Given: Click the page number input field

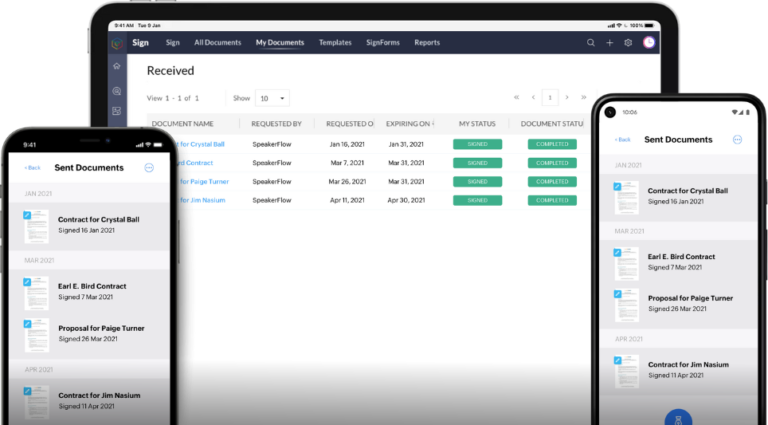Looking at the screenshot, I should pos(549,98).
